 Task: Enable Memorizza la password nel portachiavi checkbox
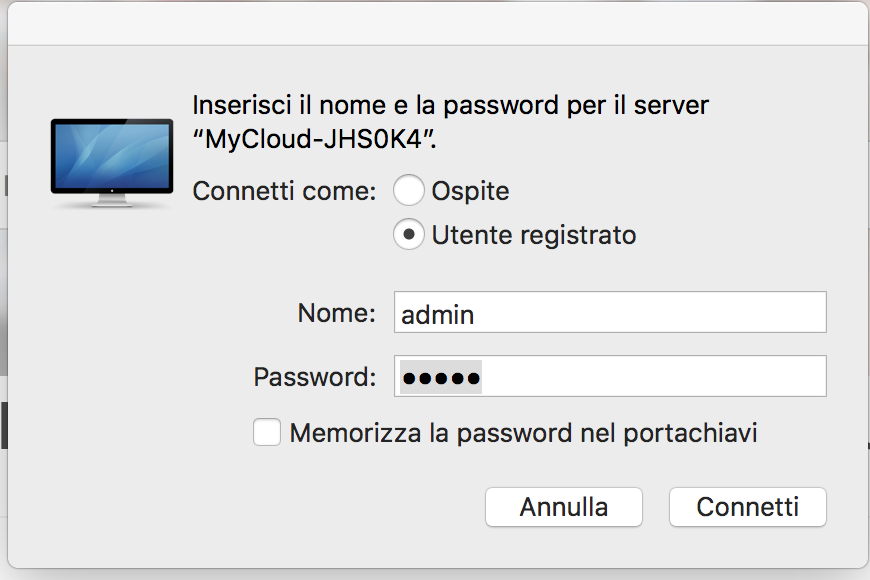click(267, 433)
